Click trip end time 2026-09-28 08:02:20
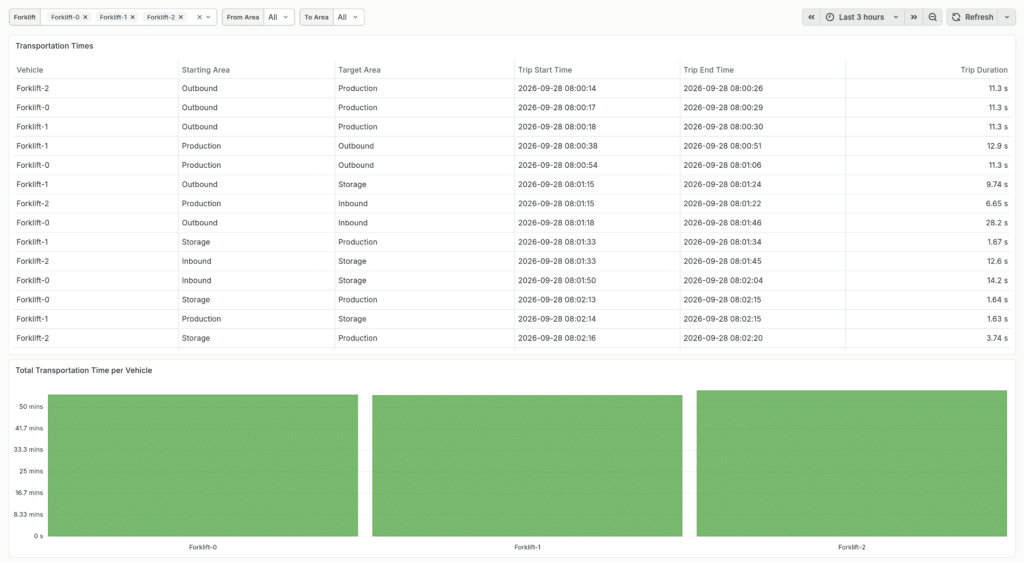The image size is (1024, 563). (x=722, y=338)
